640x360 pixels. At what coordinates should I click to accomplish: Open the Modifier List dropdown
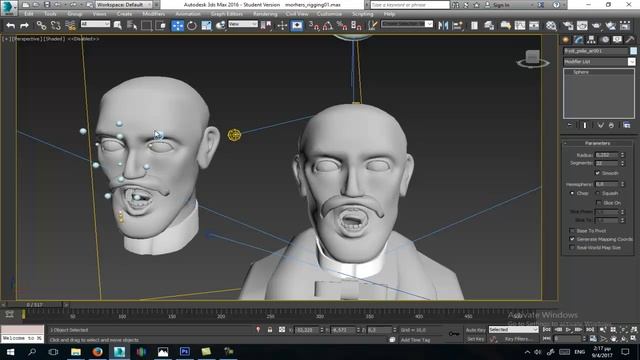(599, 62)
